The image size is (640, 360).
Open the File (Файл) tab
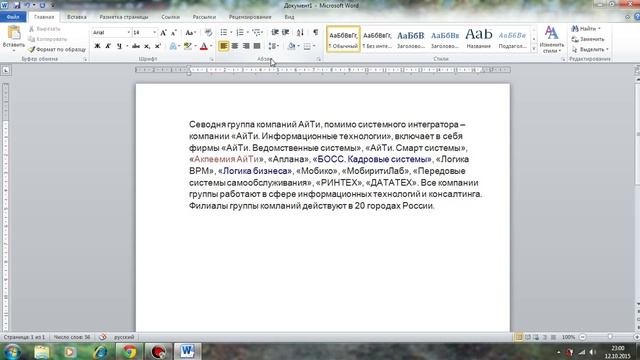click(13, 17)
